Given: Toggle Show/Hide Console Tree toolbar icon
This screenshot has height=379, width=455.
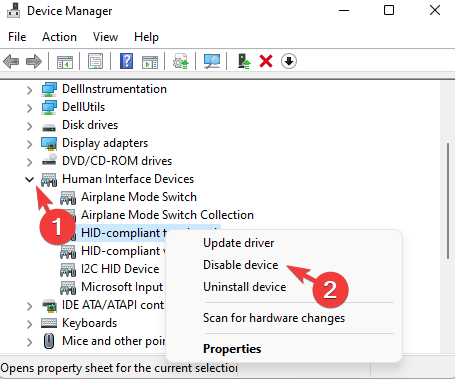Looking at the screenshot, I should click(65, 62).
